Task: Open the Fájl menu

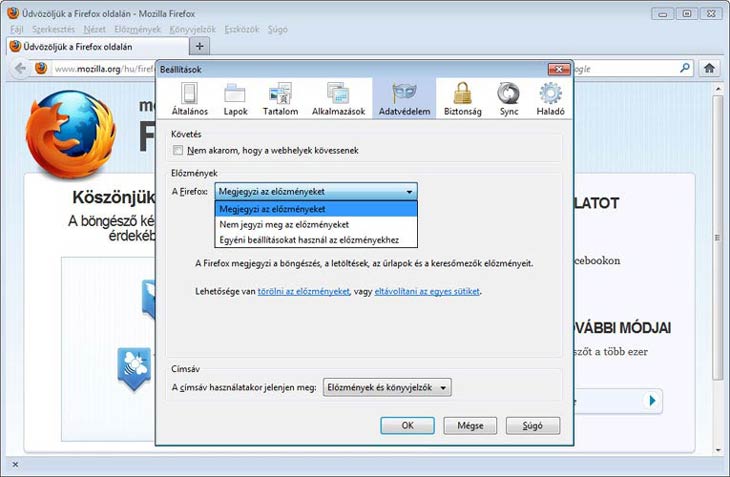Action: 16,29
